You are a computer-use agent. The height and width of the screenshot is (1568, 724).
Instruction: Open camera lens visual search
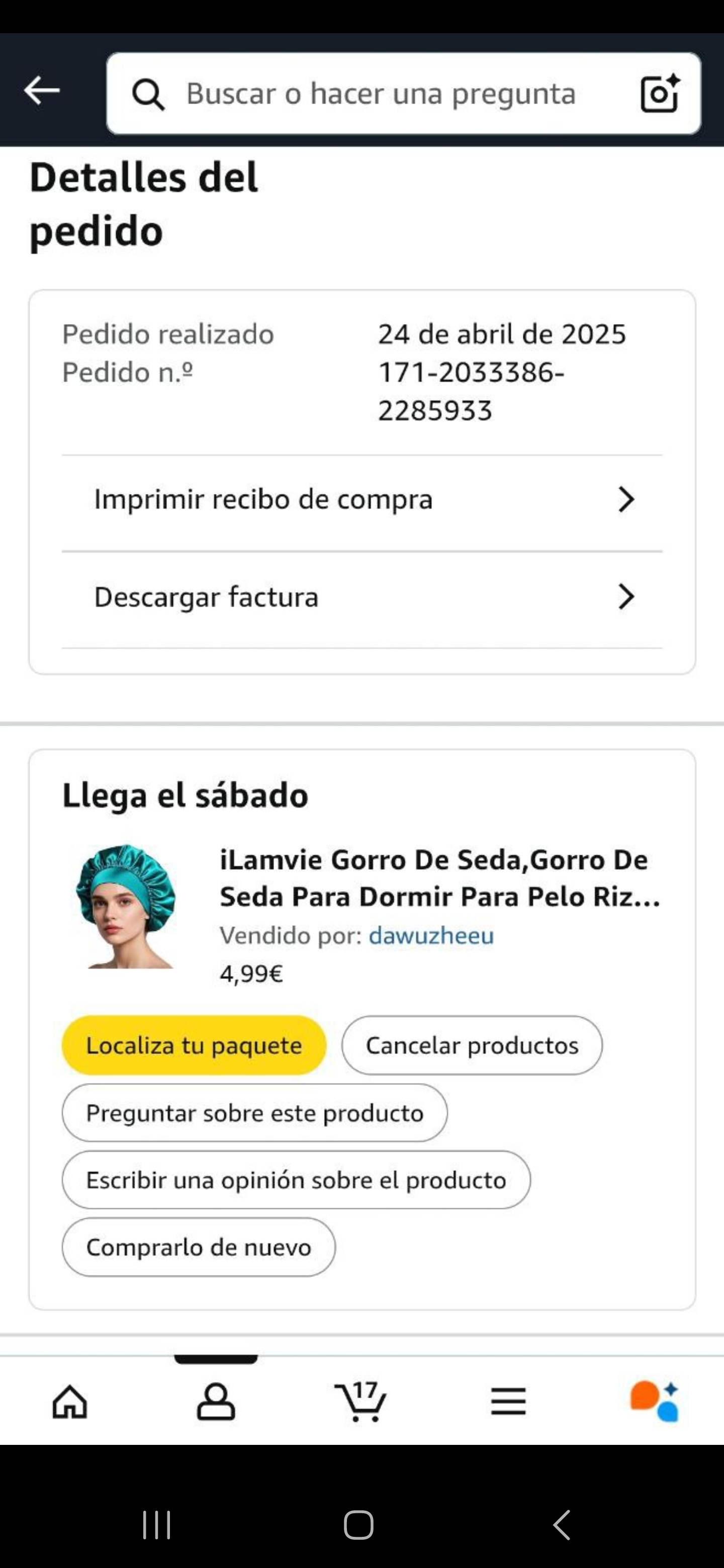coord(660,93)
